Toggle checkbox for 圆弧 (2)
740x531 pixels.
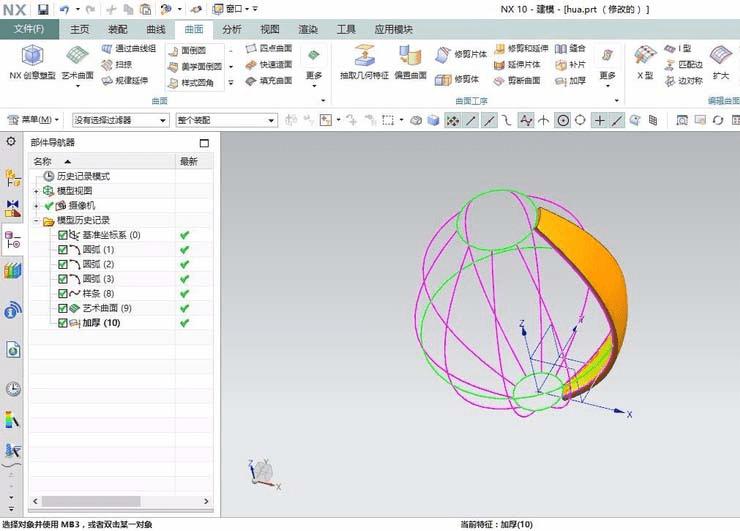62,264
